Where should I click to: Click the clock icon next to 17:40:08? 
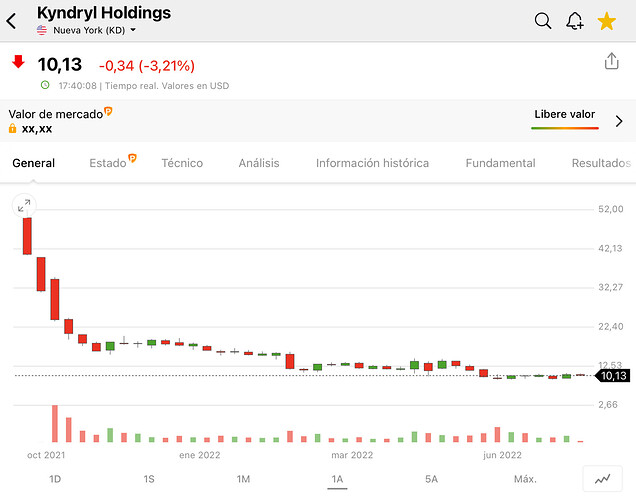[x=45, y=85]
